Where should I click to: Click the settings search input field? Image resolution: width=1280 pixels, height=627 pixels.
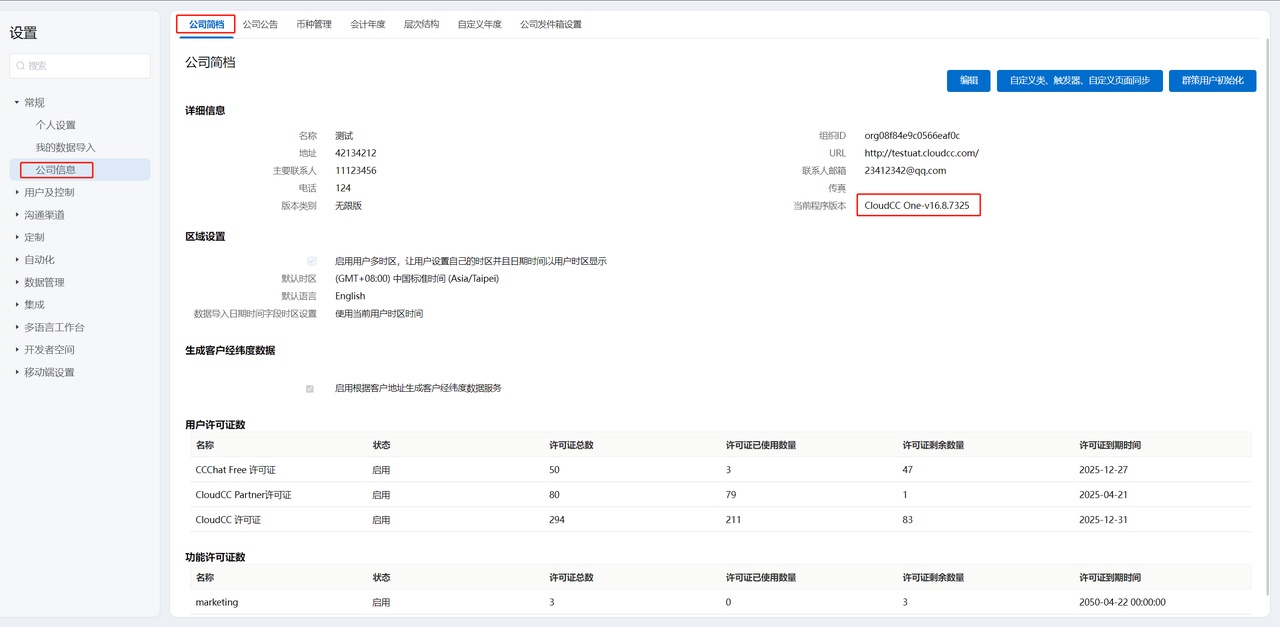click(86, 66)
